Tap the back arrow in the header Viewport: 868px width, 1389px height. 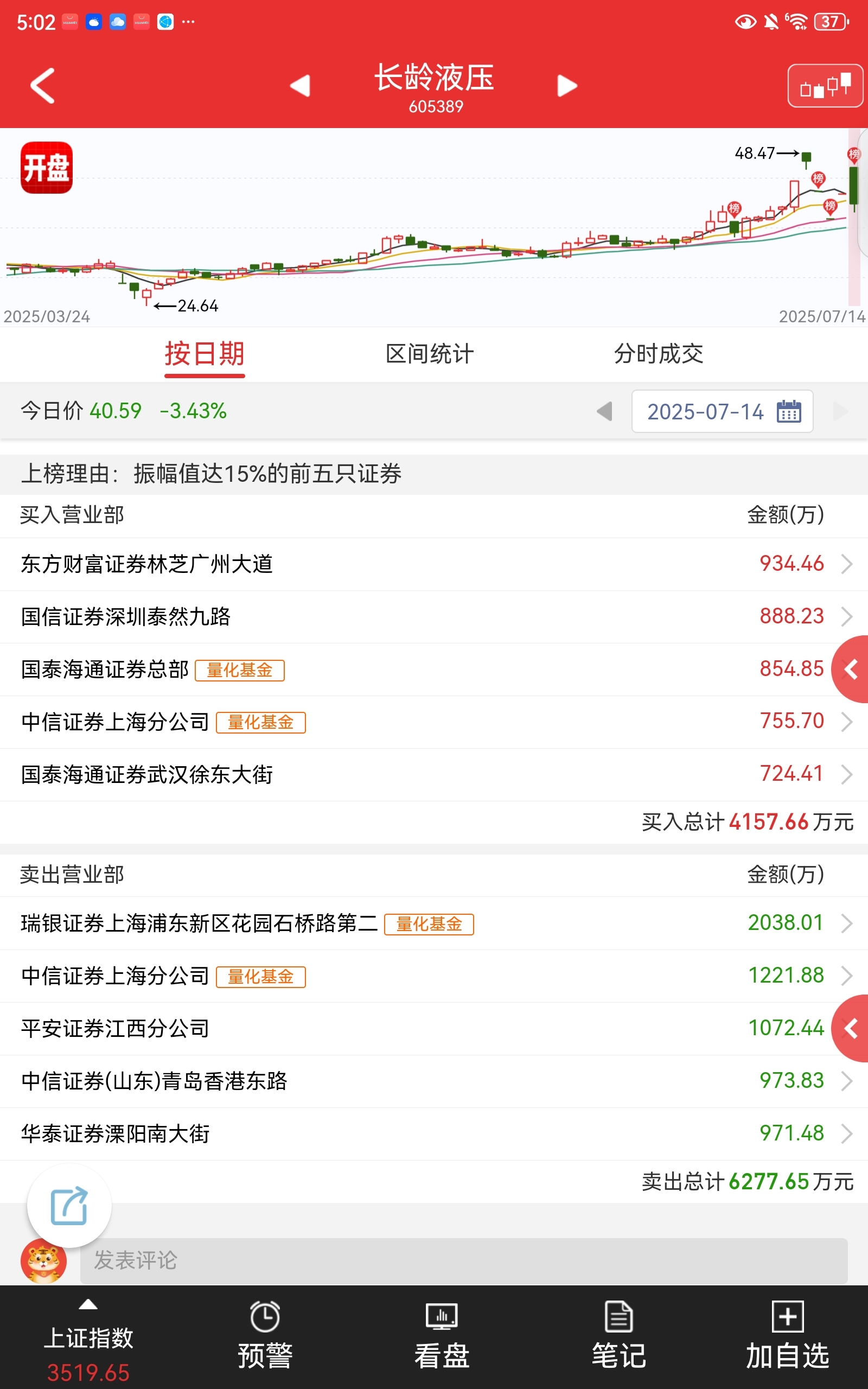point(42,86)
